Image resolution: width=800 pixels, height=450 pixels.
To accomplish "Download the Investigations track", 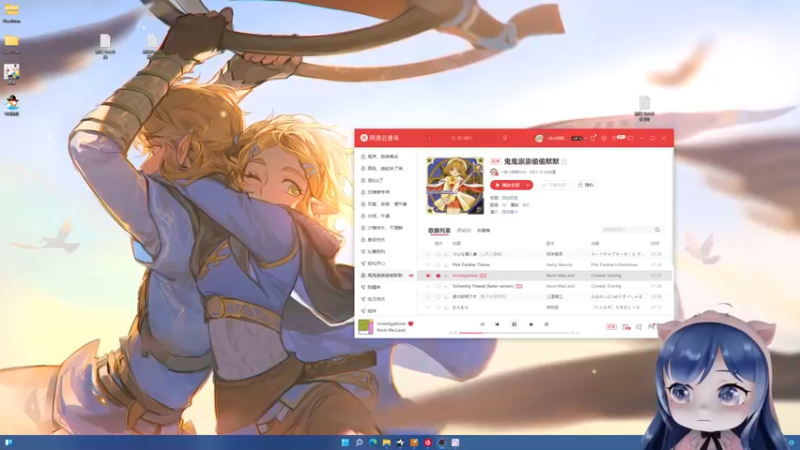I will [x=445, y=276].
